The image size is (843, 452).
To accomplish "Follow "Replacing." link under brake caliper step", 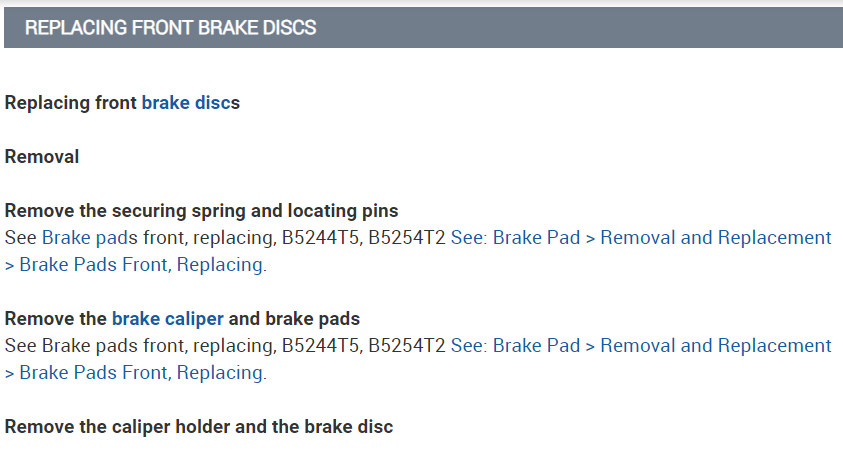I will 222,373.
